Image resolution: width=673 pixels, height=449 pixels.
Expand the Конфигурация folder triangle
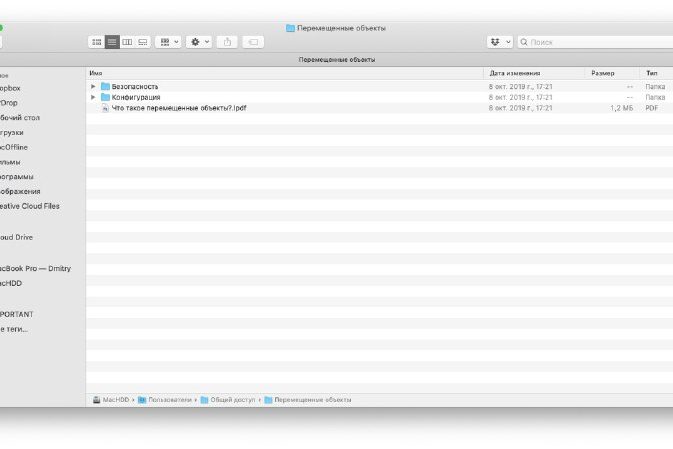point(93,97)
